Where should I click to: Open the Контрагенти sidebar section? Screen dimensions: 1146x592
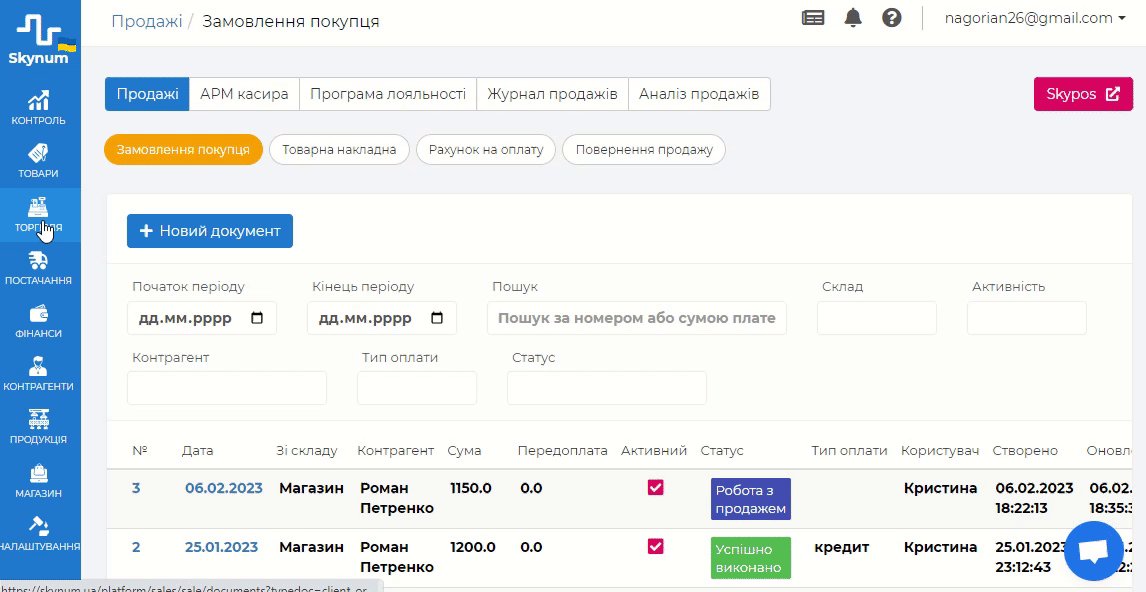[39, 375]
